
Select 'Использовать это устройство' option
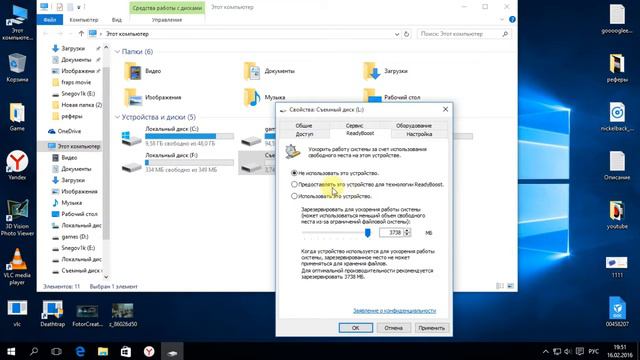click(331, 196)
